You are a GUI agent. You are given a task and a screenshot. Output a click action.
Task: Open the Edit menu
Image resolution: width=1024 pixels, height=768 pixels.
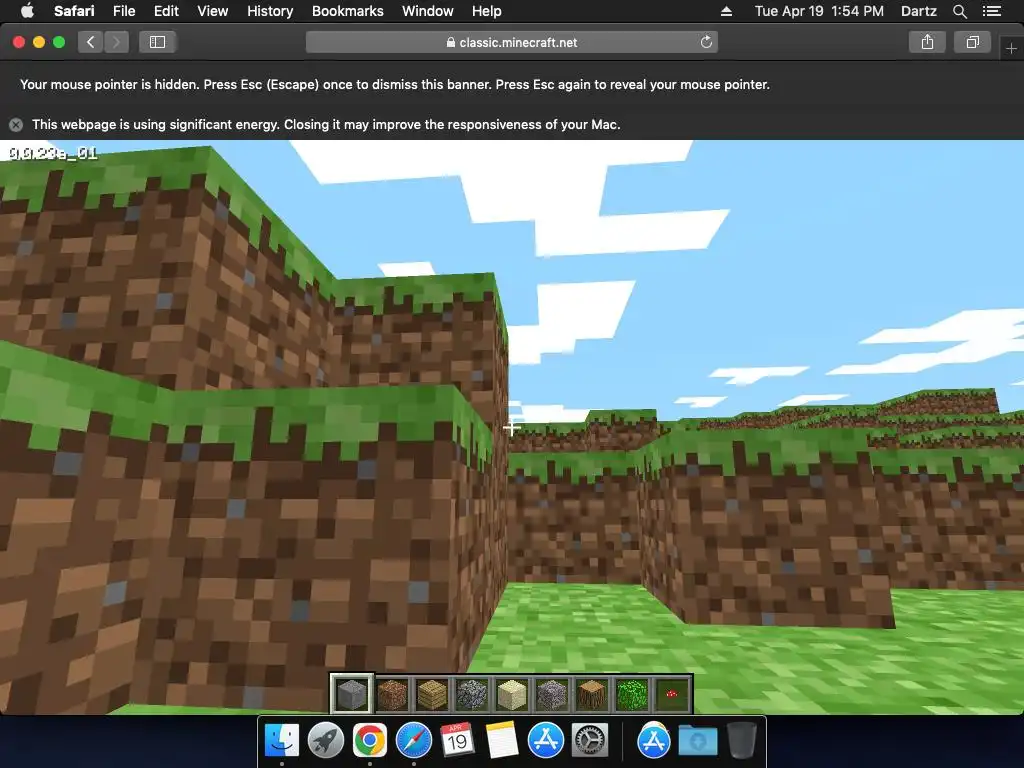tap(166, 11)
